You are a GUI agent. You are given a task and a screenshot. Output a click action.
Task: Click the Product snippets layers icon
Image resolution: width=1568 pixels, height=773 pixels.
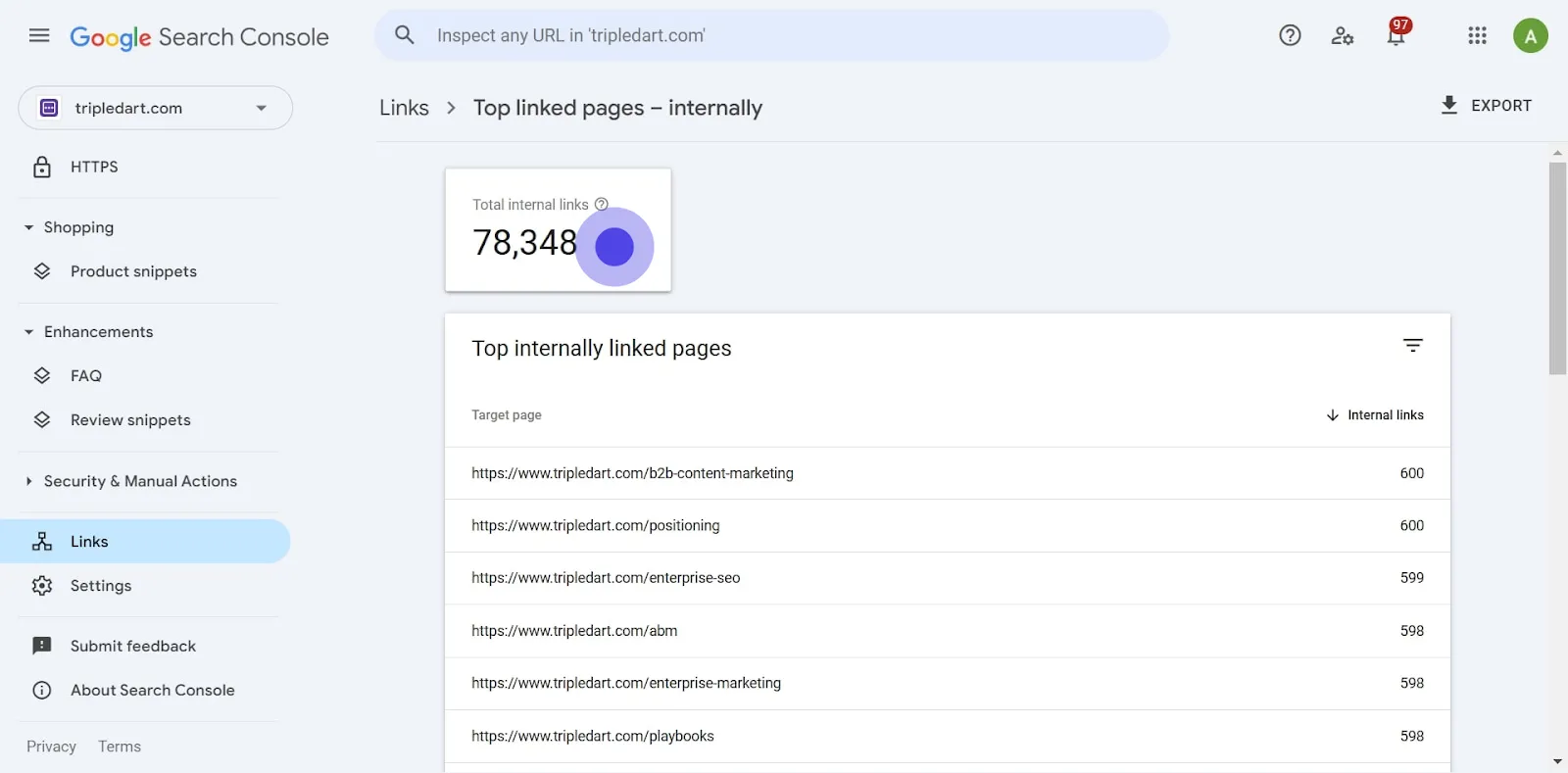(x=42, y=271)
